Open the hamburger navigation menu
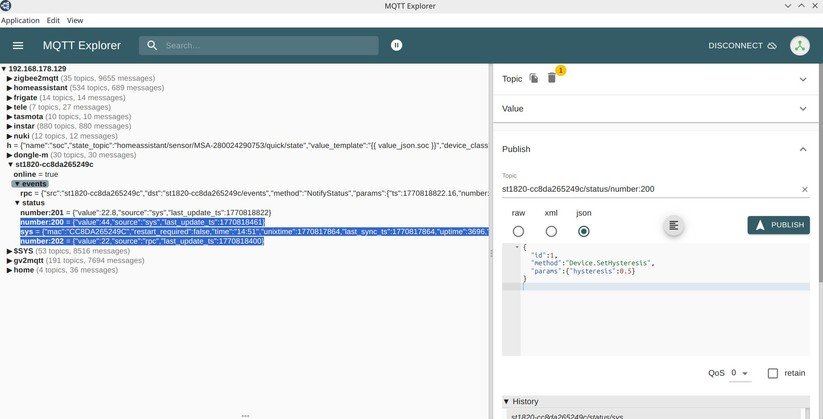Screen dimensions: 823x419 (x=18, y=46)
